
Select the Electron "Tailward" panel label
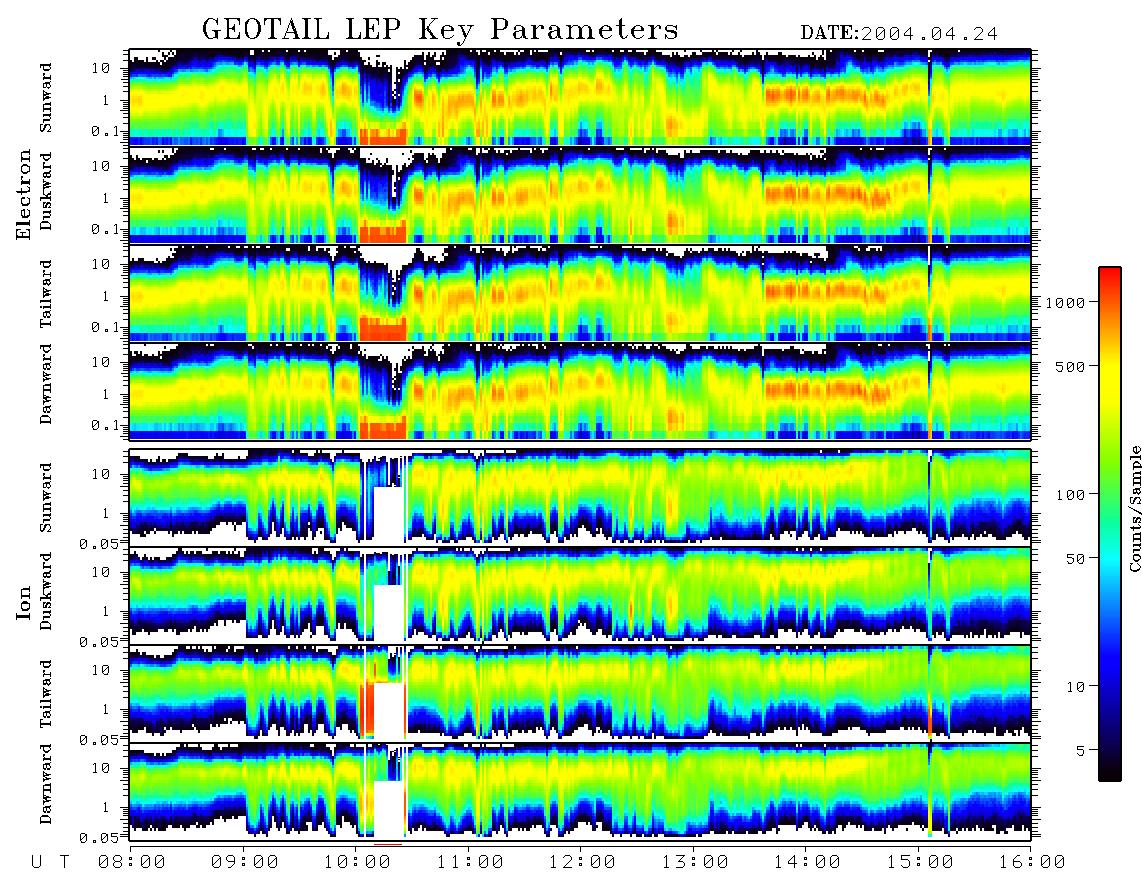click(46, 294)
